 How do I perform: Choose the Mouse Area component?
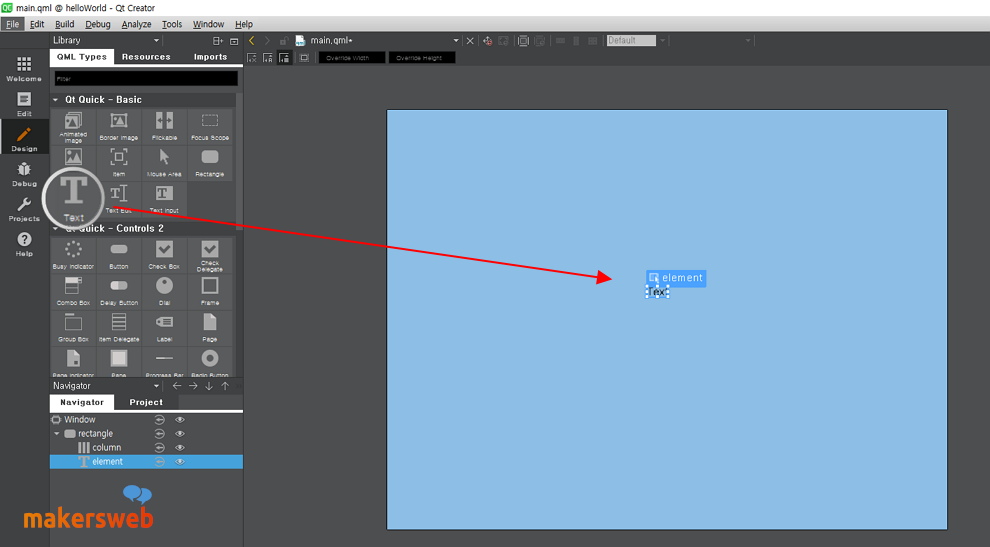[164, 163]
